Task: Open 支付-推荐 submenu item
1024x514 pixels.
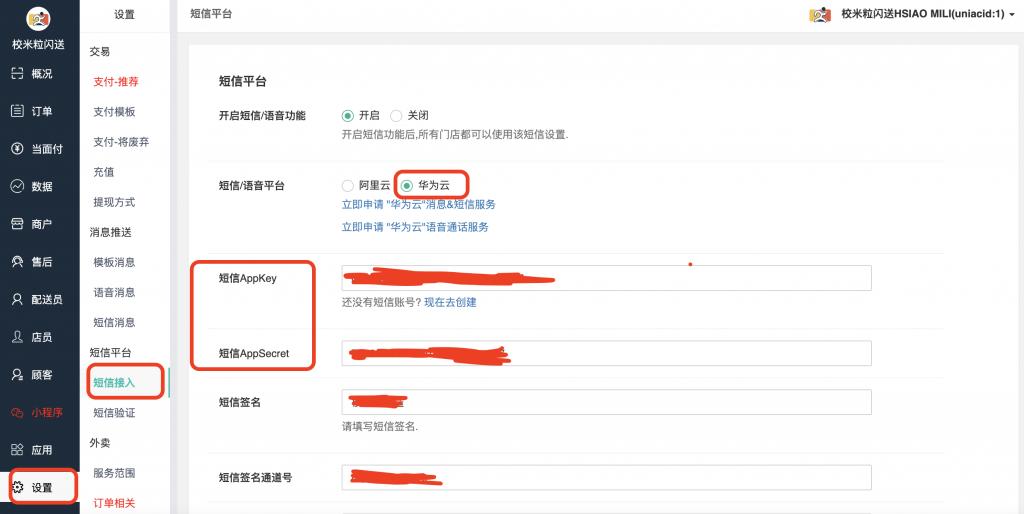Action: click(x=116, y=82)
